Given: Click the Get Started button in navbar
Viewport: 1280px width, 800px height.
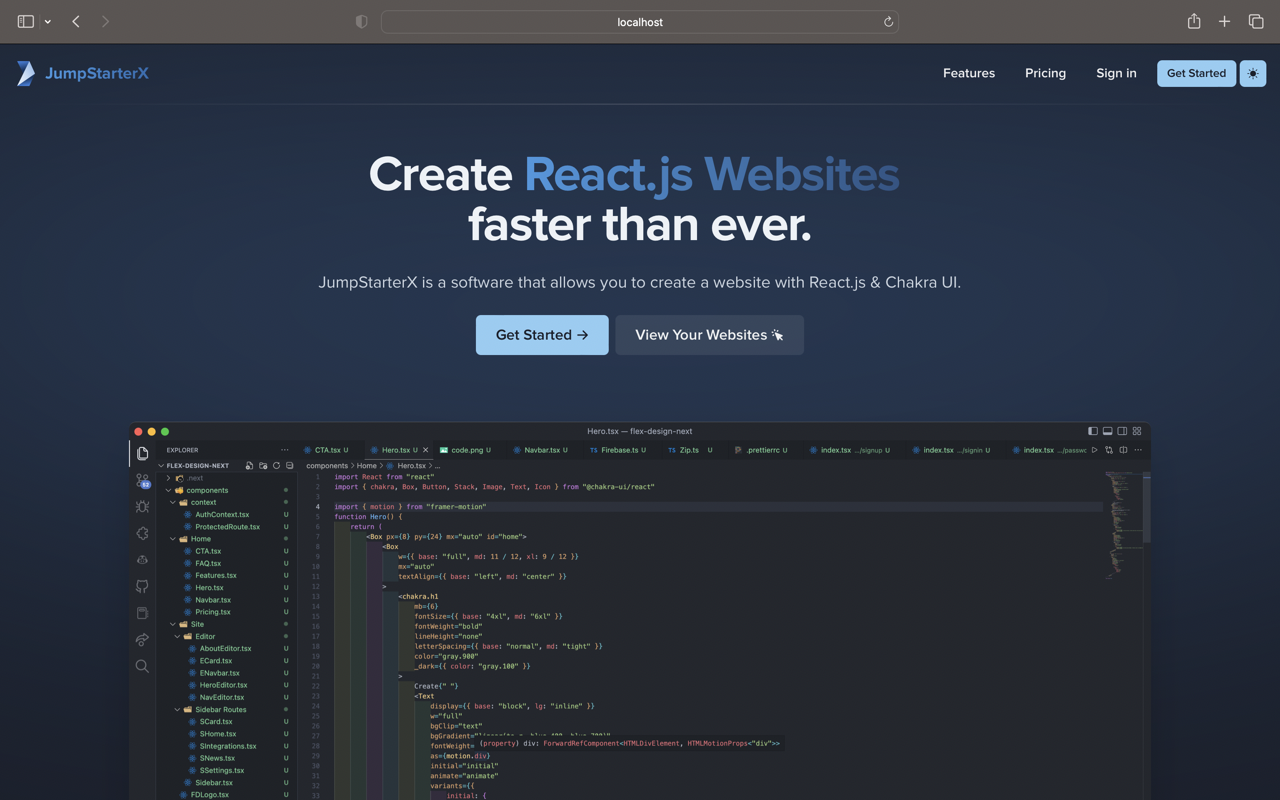Looking at the screenshot, I should (x=1196, y=73).
